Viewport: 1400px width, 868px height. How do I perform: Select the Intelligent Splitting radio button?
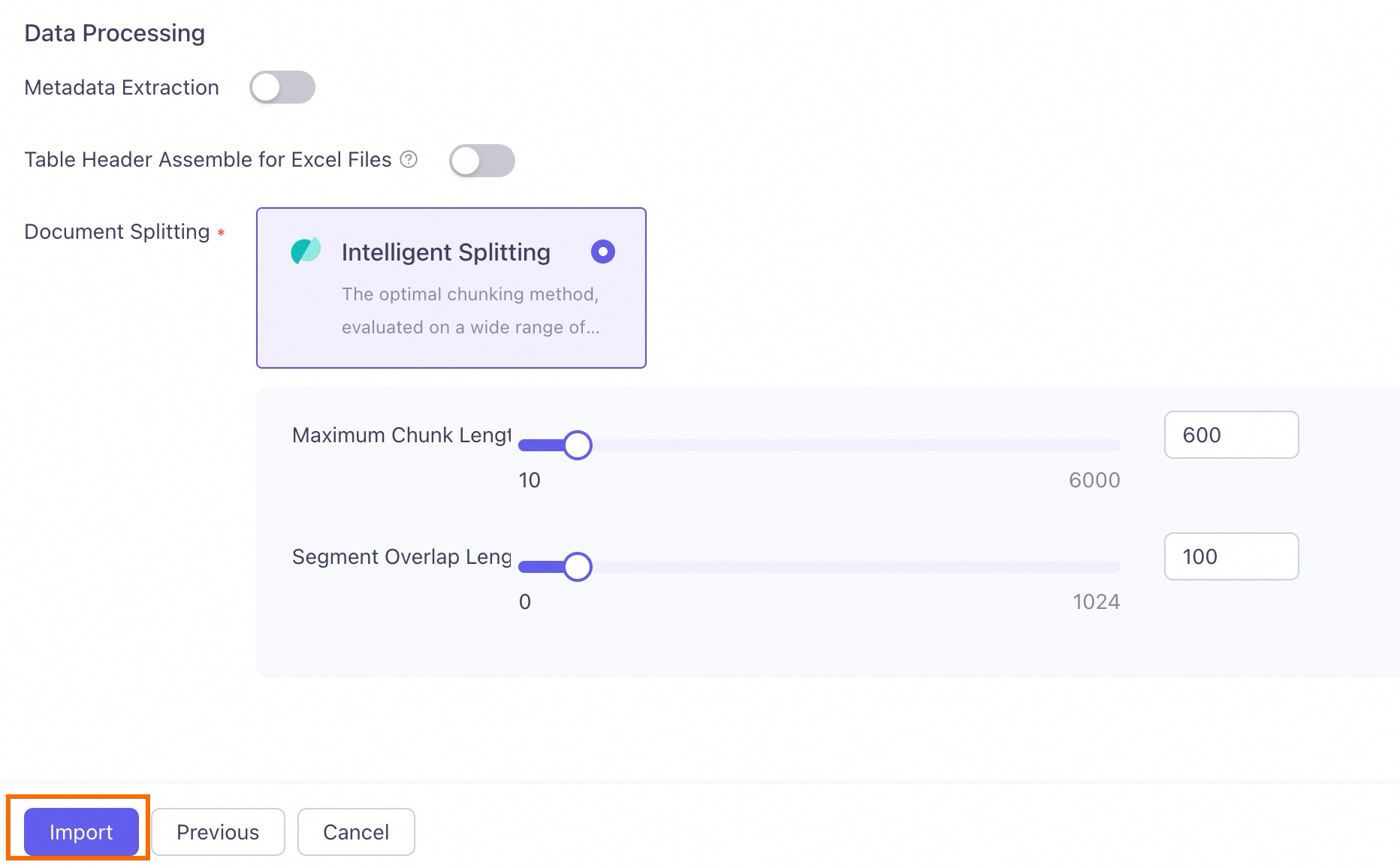tap(603, 252)
